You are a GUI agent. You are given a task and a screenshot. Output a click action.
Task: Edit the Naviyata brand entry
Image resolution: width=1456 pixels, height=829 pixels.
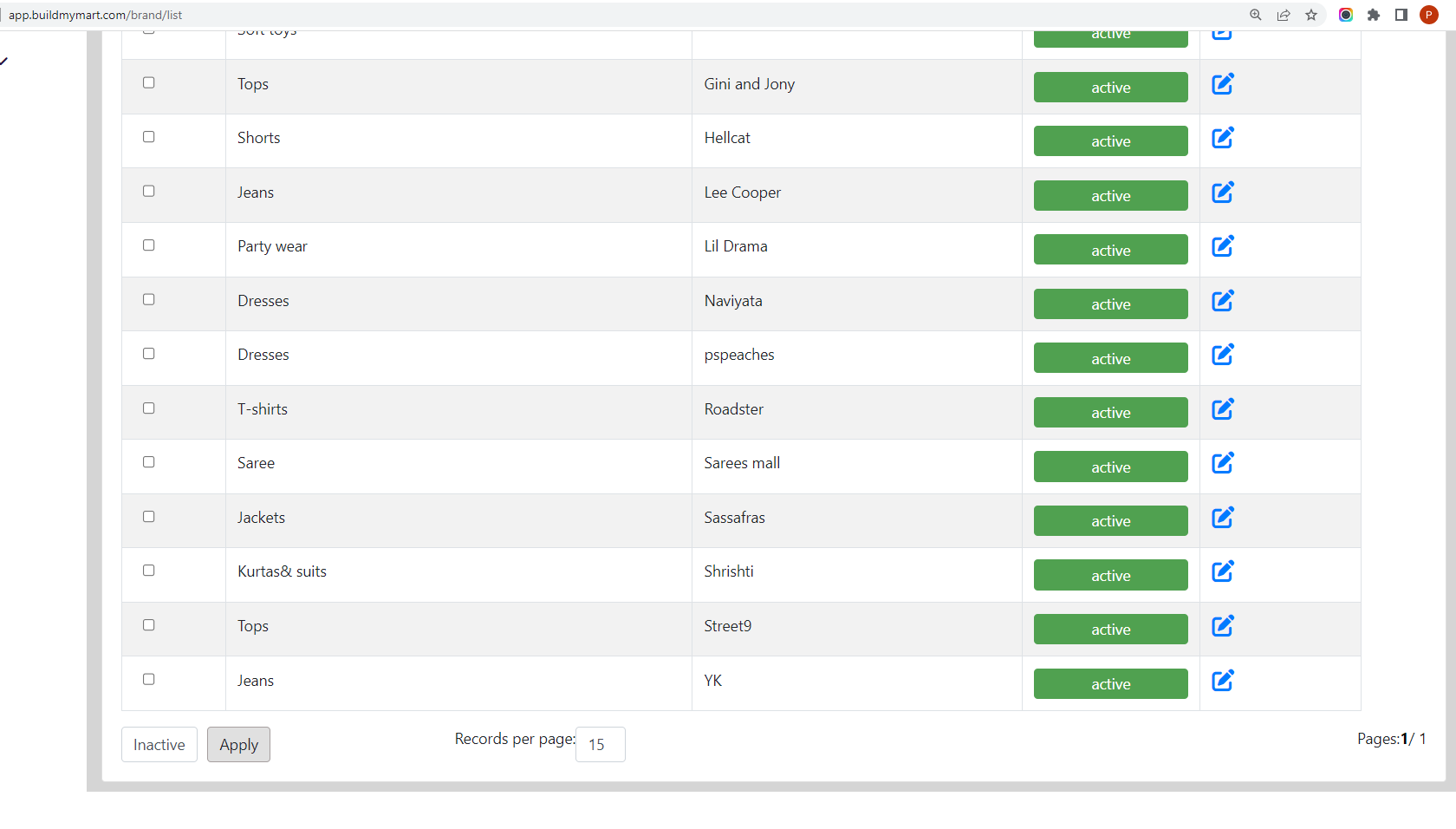(x=1223, y=301)
